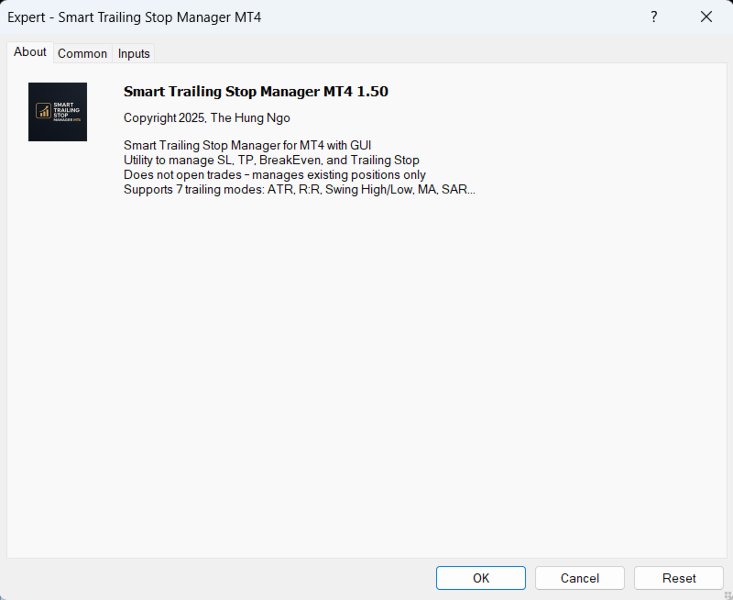Screen dimensions: 733x600
Task: Open the Inputs tab
Action: 134,53
